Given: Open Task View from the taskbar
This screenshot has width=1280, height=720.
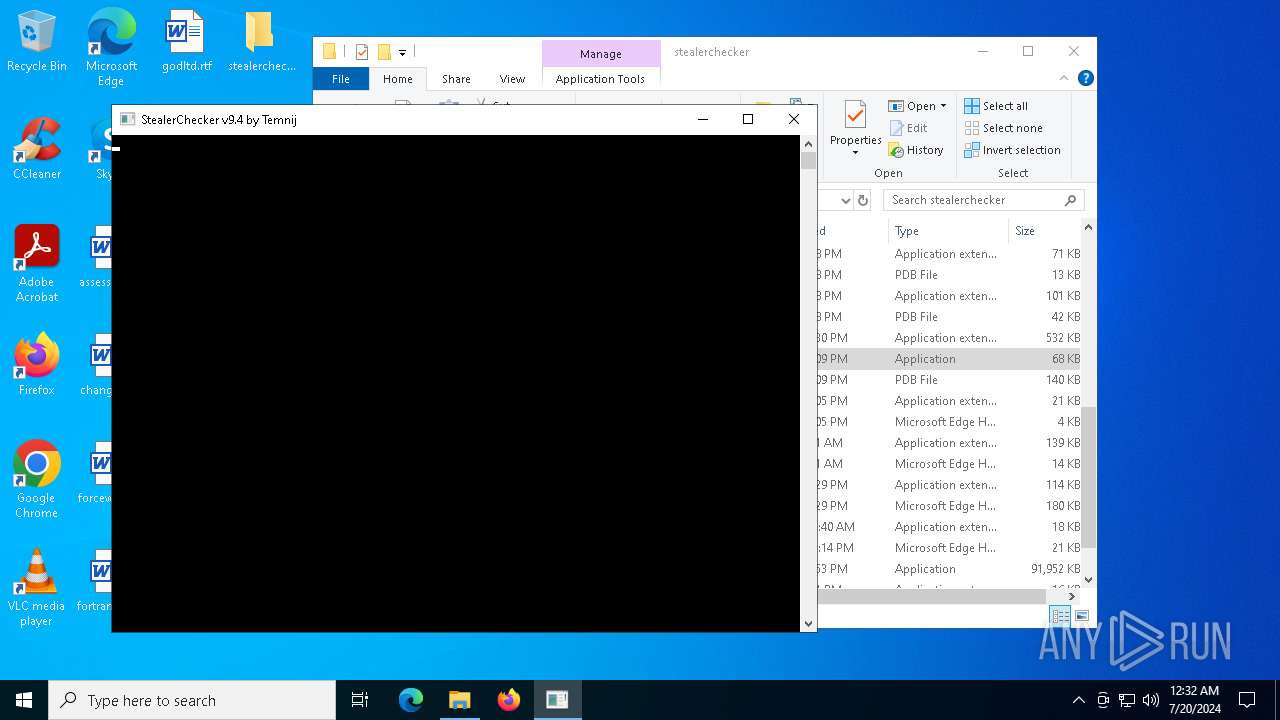Looking at the screenshot, I should (360, 700).
